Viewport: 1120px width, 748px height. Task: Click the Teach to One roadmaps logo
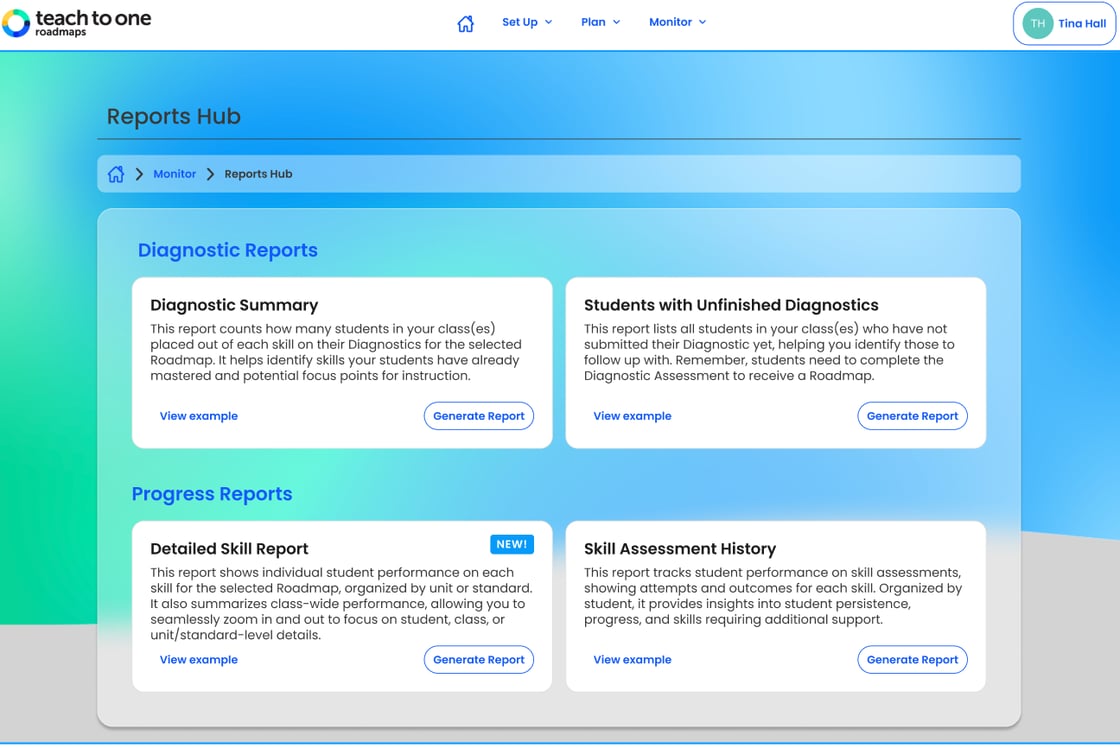click(x=76, y=23)
